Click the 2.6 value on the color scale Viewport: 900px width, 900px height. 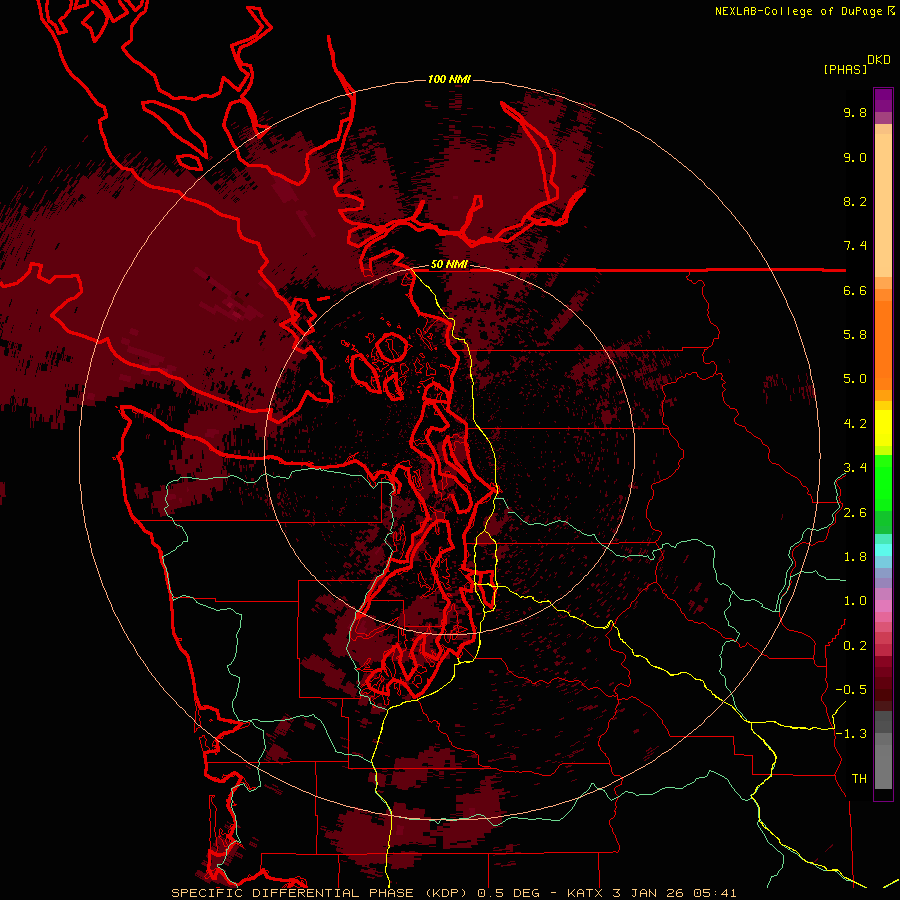pos(855,513)
